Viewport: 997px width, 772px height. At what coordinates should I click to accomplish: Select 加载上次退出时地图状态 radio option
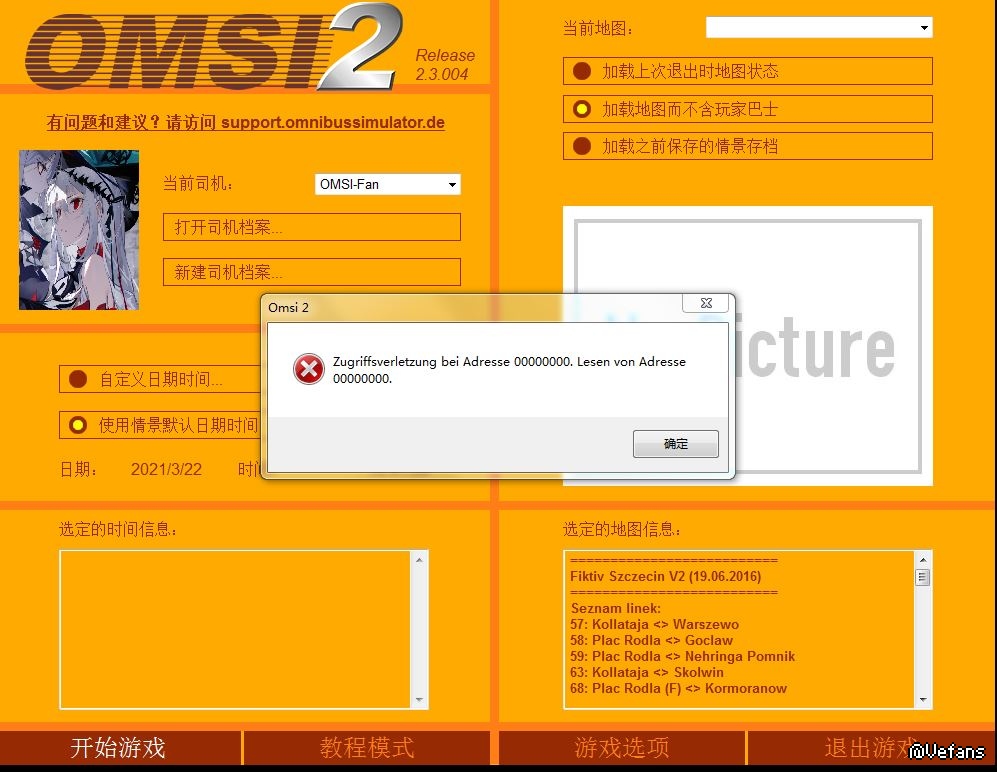pyautogui.click(x=748, y=71)
